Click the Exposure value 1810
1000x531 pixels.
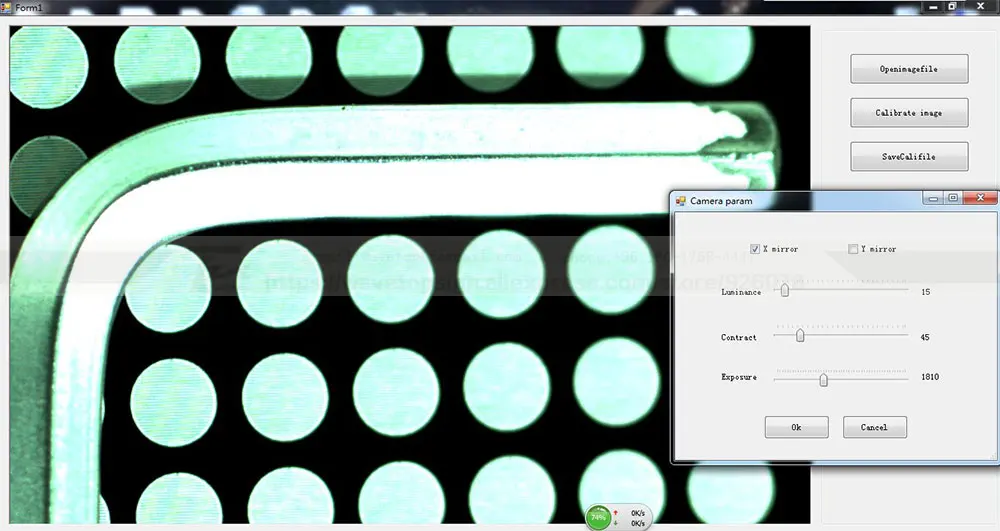tap(930, 377)
